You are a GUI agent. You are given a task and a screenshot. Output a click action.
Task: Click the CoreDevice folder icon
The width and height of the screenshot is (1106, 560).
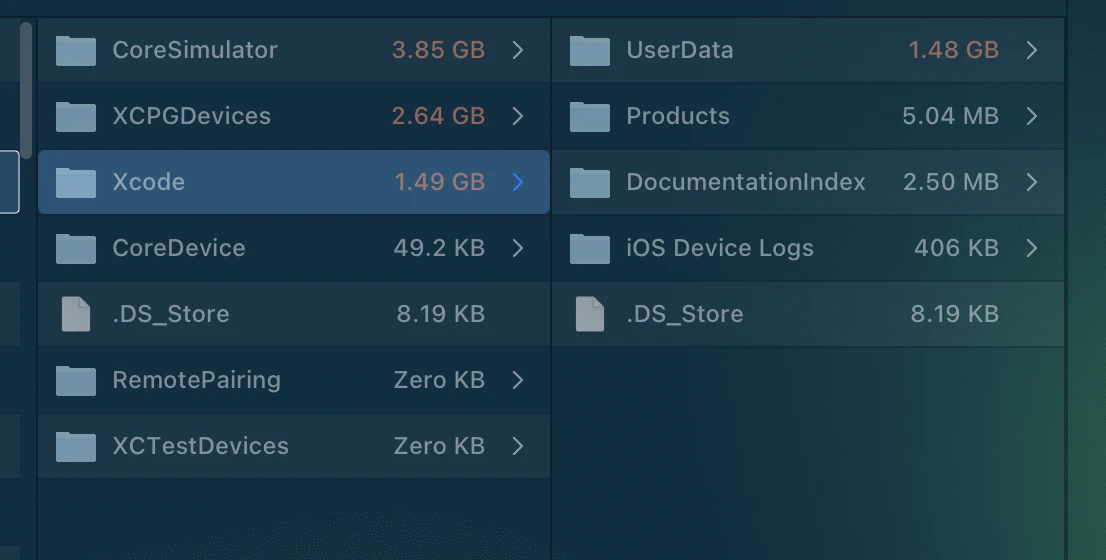75,248
